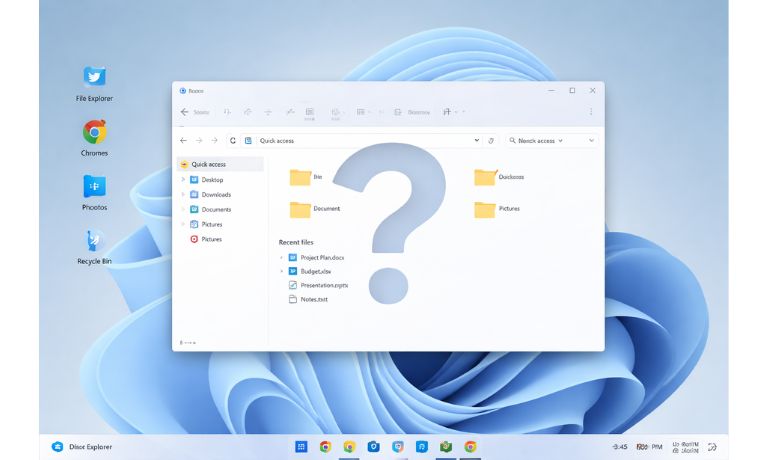Expand the Project Plan.docx row arrow

[281, 258]
